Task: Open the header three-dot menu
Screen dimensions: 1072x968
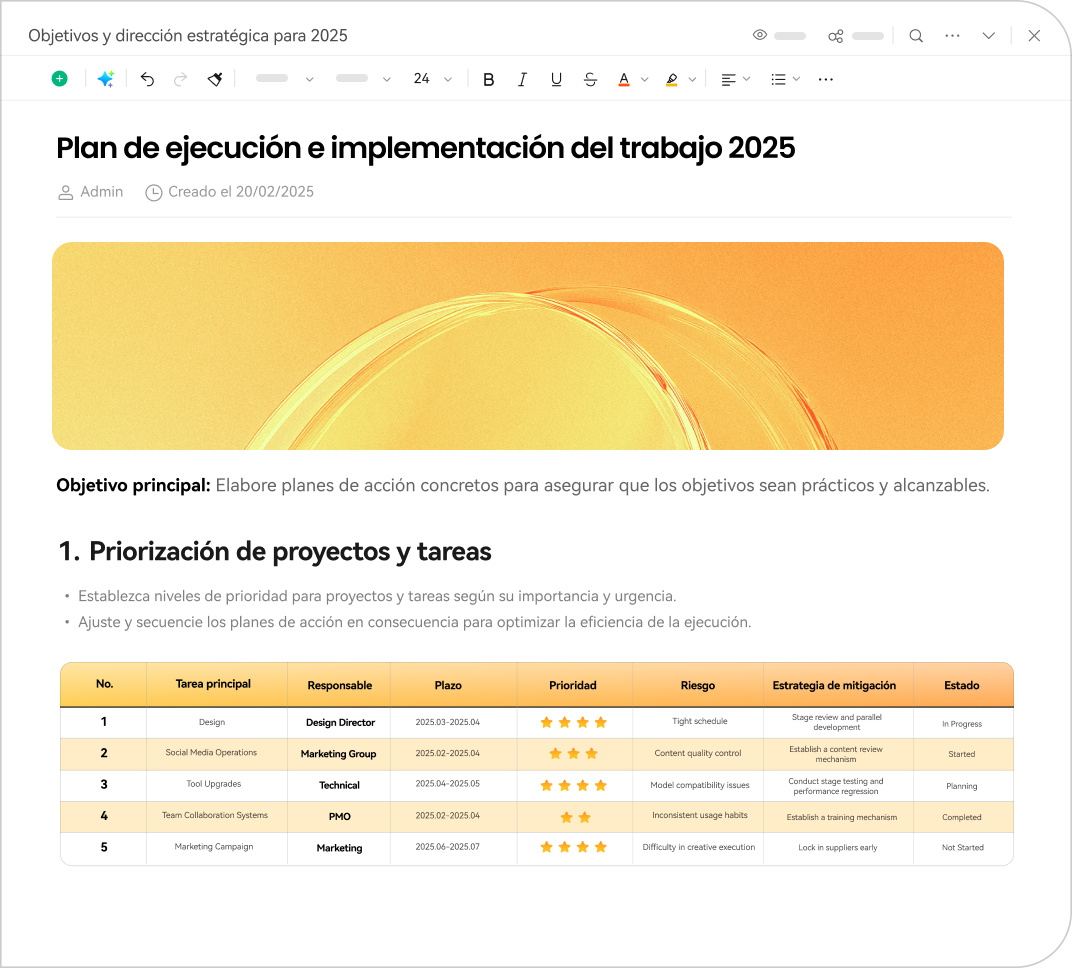Action: 952,36
